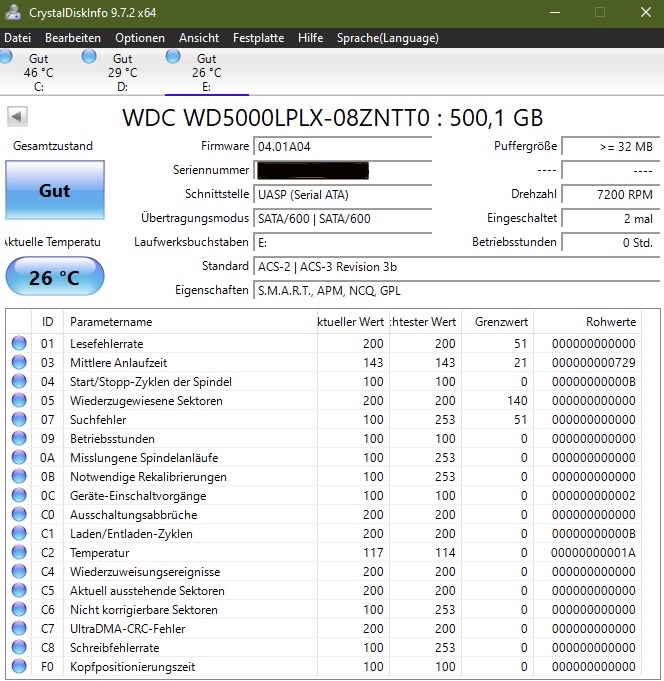
Task: Click status orb for C2 Temperatur row
Action: point(19,552)
